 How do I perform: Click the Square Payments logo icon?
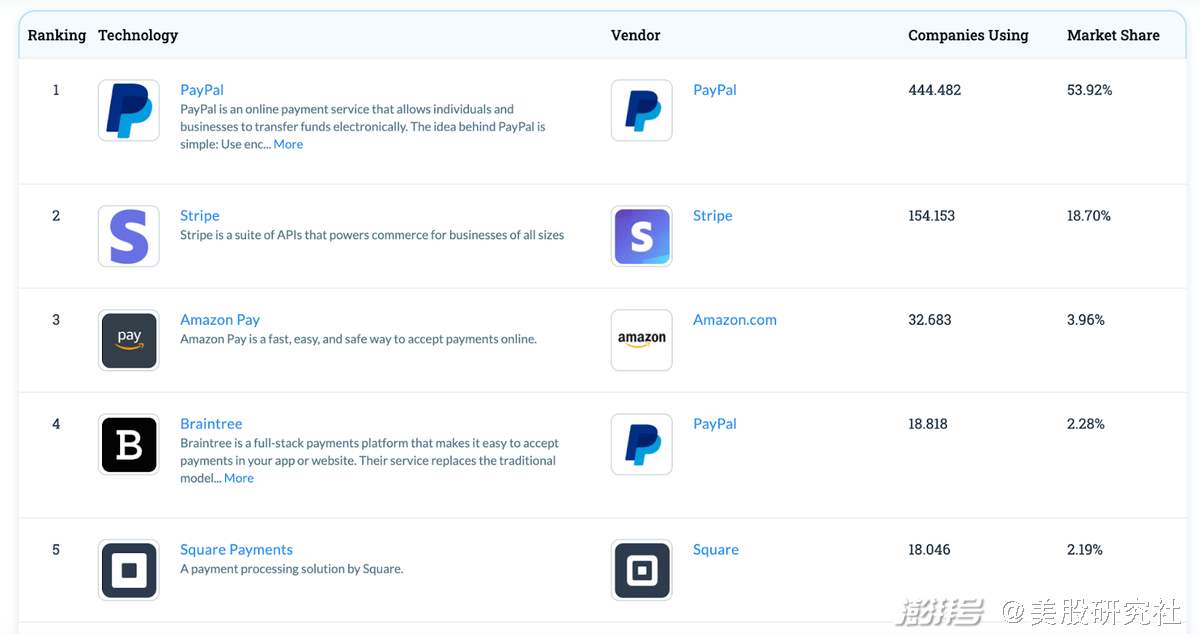tap(129, 570)
